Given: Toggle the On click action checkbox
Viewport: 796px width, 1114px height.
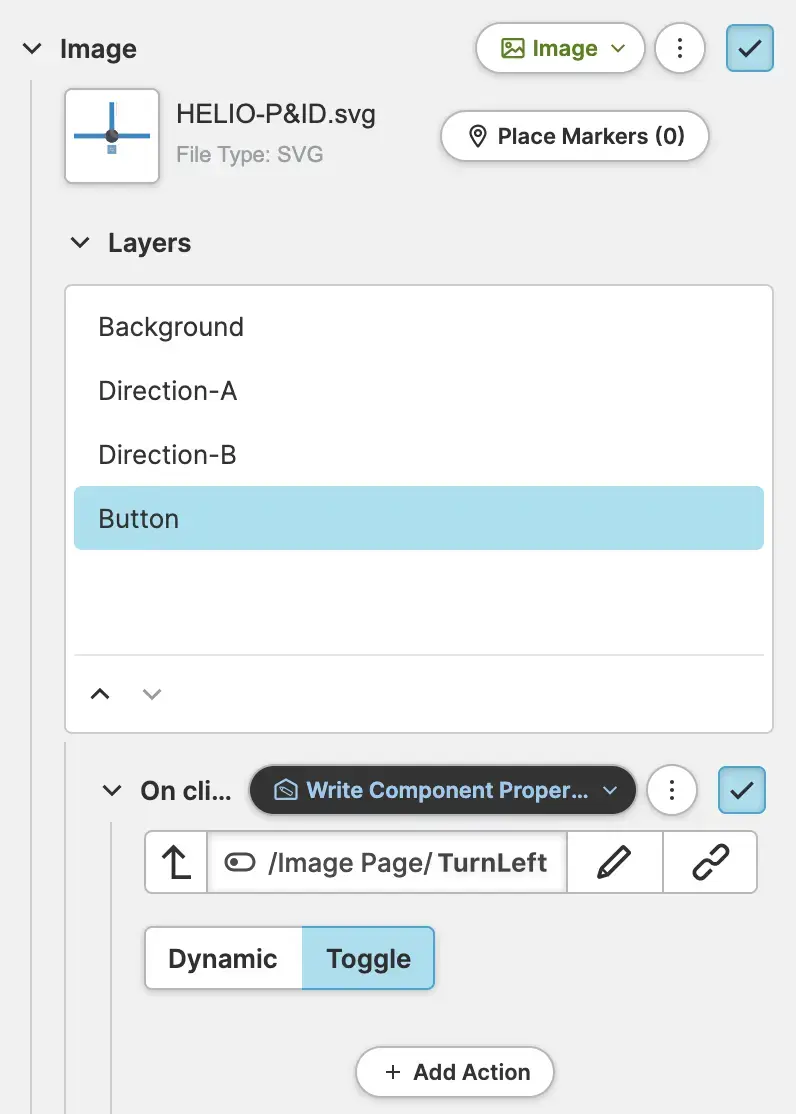Looking at the screenshot, I should [x=742, y=791].
